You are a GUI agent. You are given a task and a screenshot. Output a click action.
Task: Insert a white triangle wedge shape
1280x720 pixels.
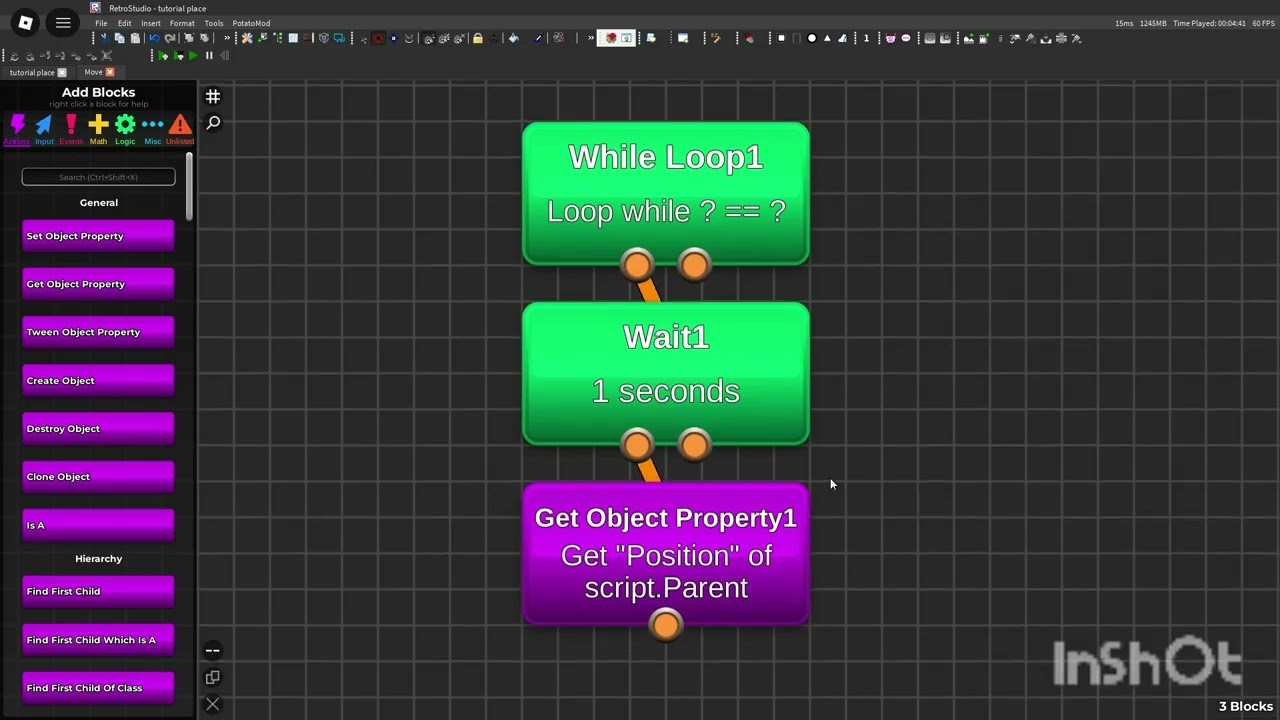pos(827,38)
